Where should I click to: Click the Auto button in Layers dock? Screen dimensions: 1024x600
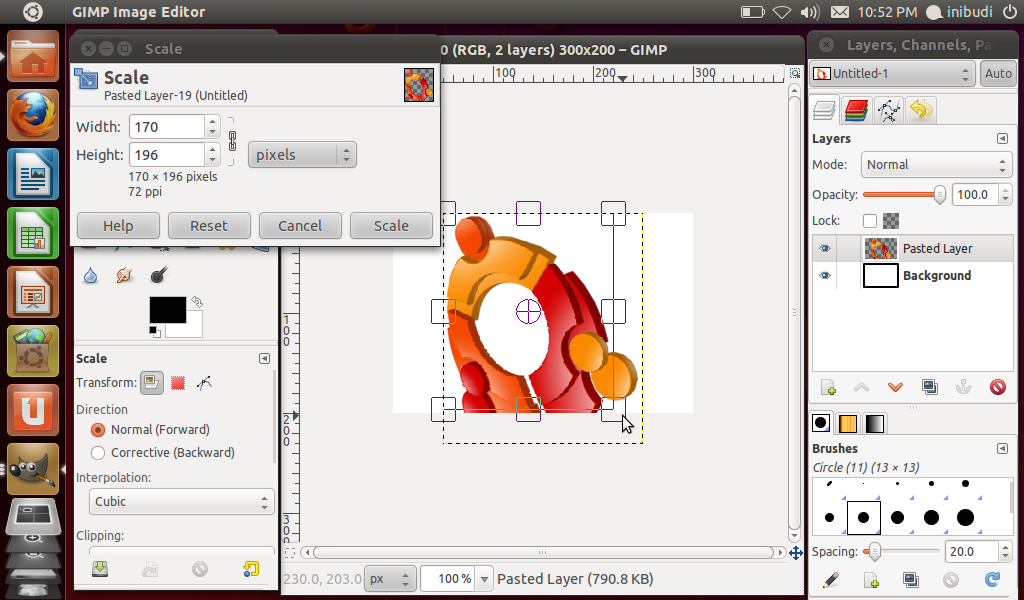tap(998, 74)
